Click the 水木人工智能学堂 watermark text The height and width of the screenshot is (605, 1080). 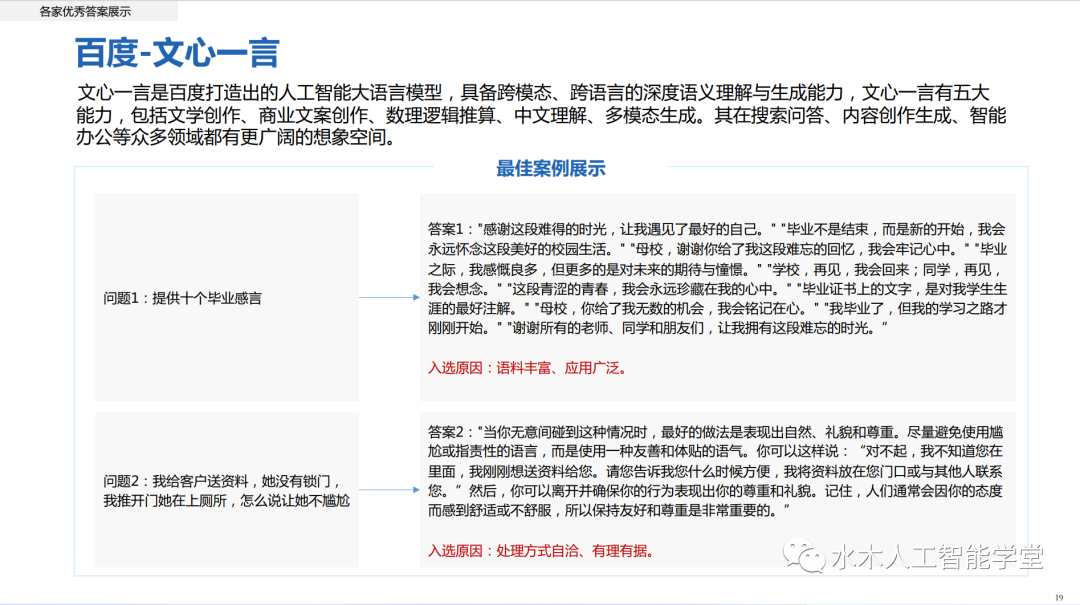coord(936,557)
